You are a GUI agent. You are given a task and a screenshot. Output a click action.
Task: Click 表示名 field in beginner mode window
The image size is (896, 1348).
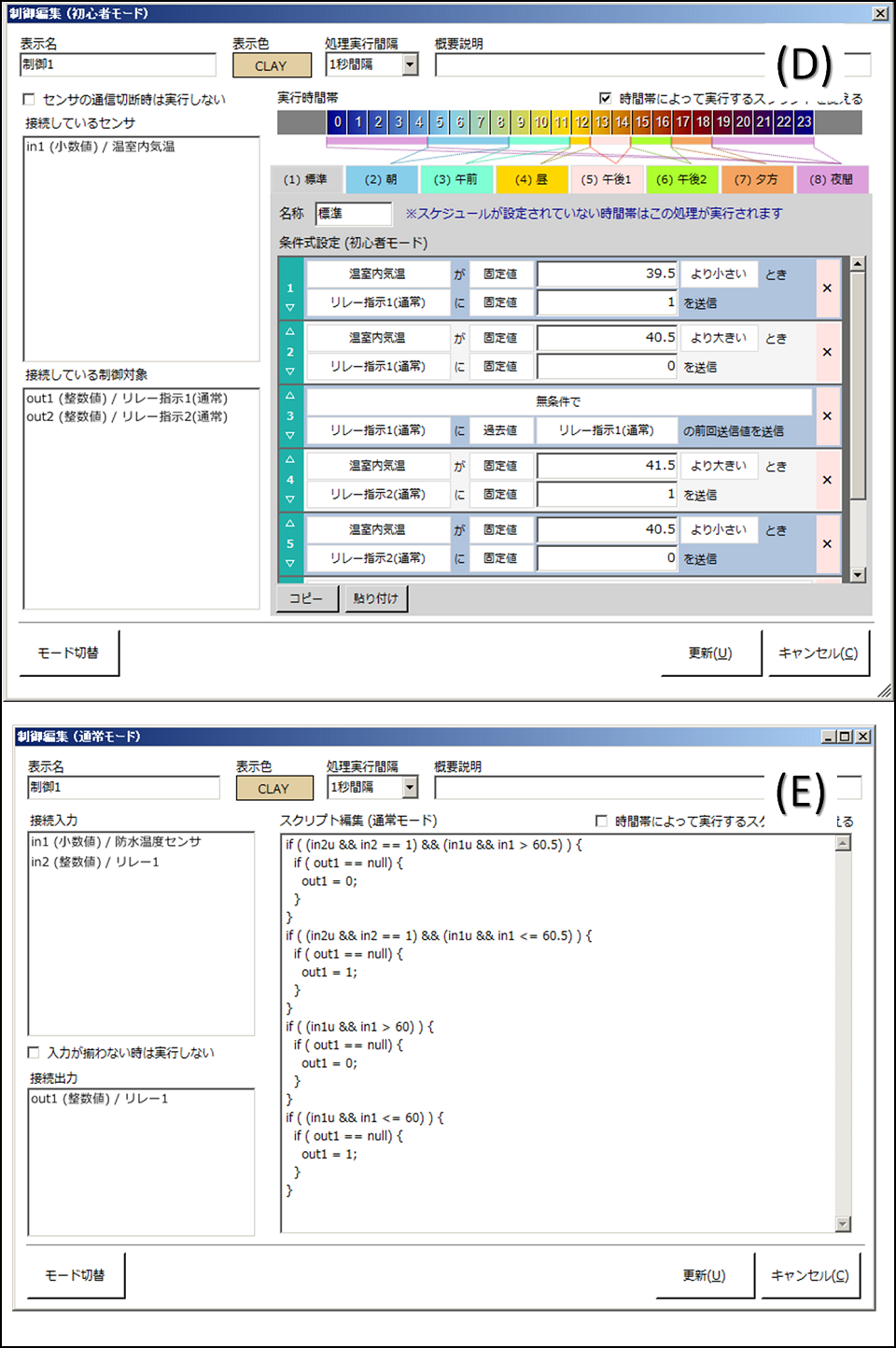118,64
